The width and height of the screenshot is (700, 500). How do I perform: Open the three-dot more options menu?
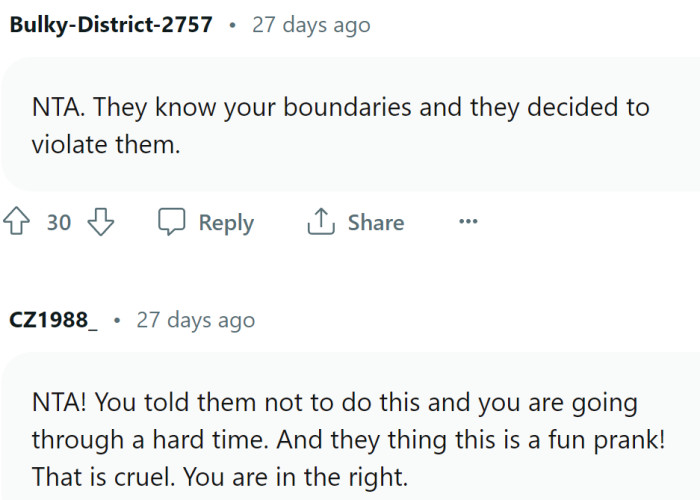468,222
